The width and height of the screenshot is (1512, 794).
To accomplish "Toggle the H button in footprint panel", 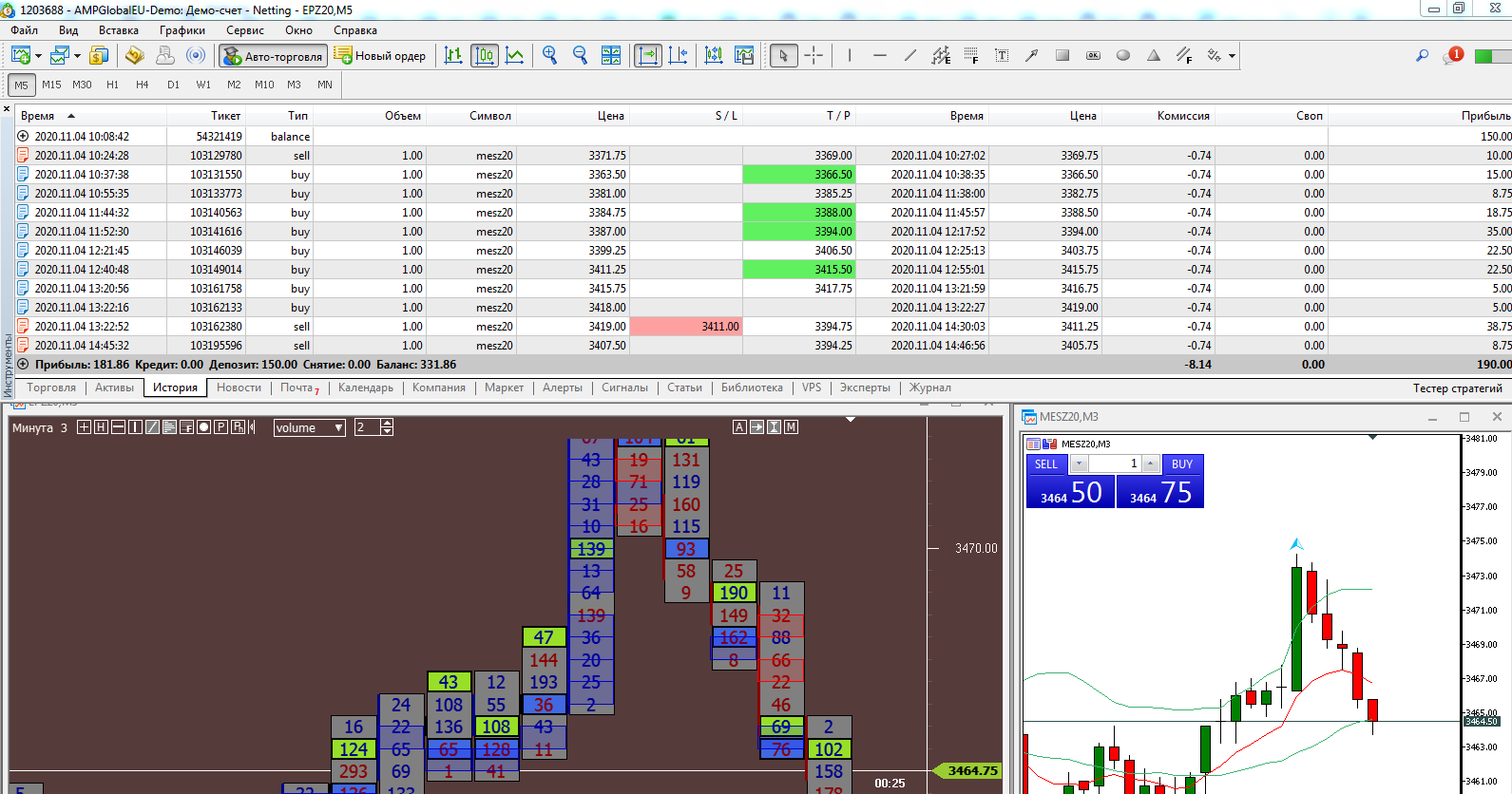I will 101,427.
